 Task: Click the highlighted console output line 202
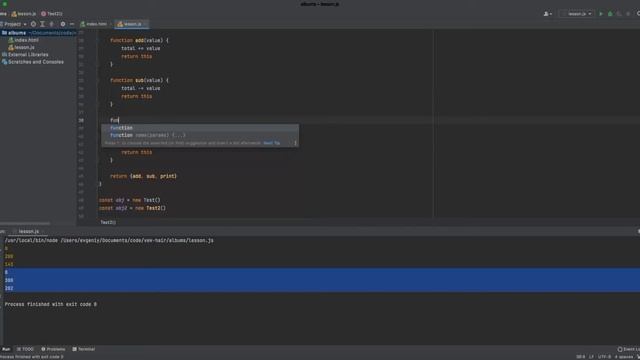point(9,289)
